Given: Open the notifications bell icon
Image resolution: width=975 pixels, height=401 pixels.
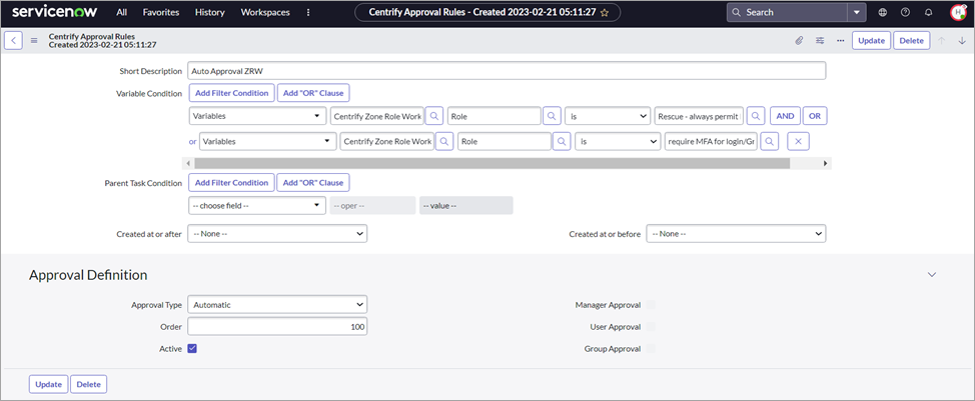Looking at the screenshot, I should [928, 12].
